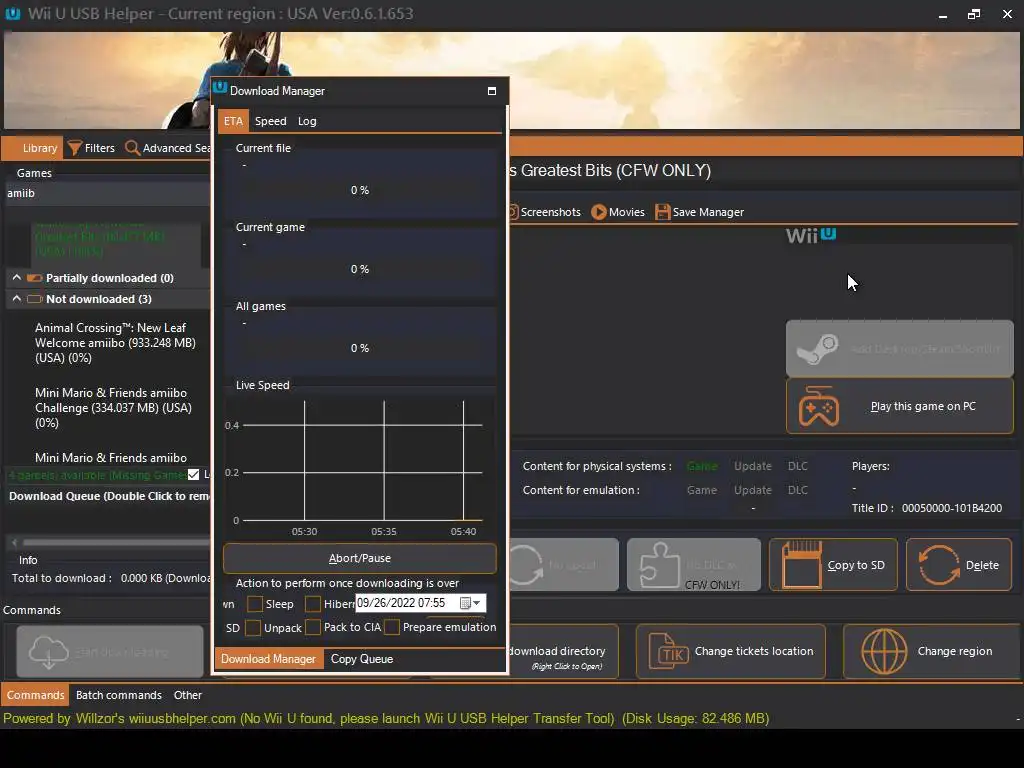Image resolution: width=1024 pixels, height=768 pixels.
Task: Click the Delete button label
Action: tap(982, 565)
